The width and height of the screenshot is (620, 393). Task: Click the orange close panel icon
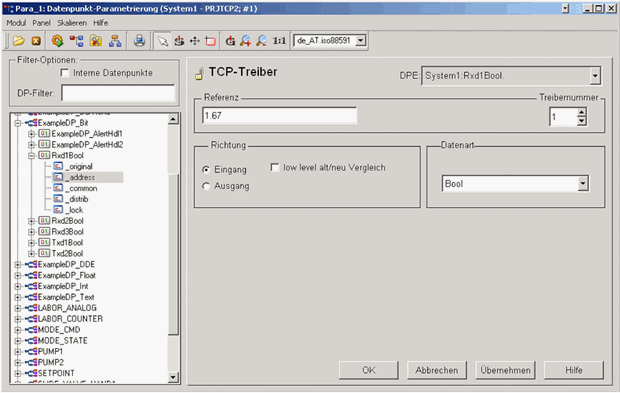click(x=36, y=41)
